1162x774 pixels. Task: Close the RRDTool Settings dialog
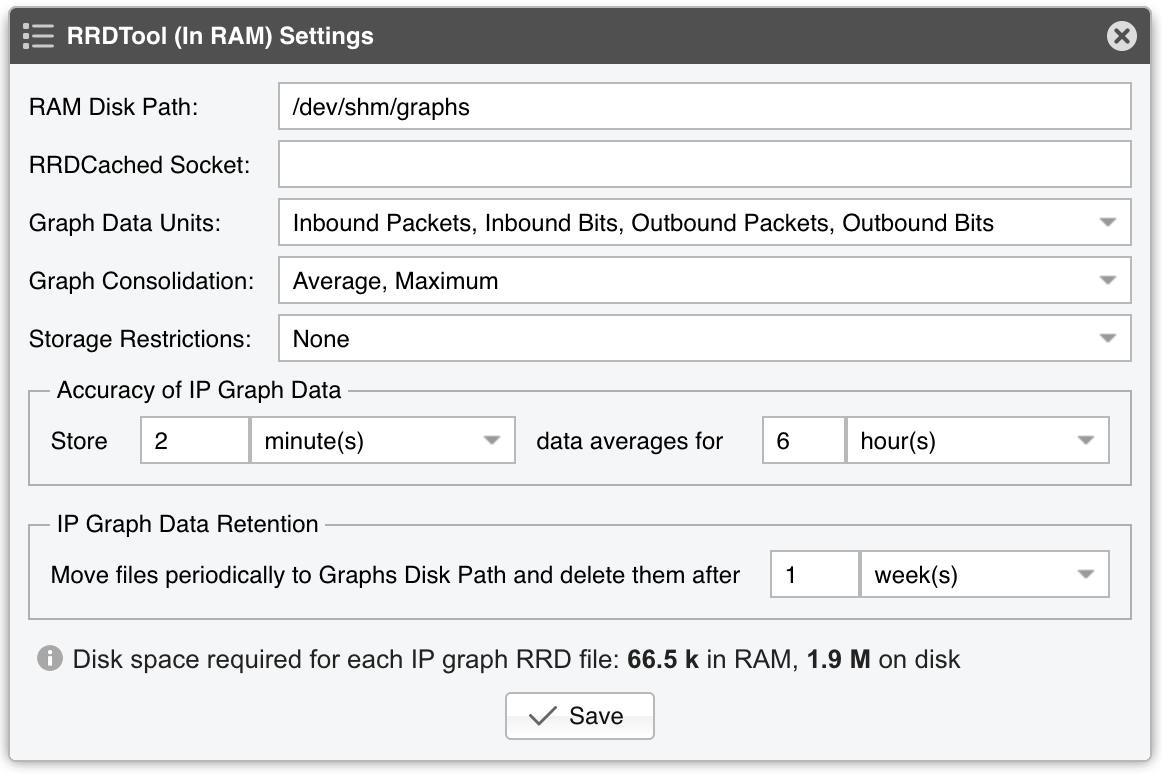(x=1121, y=36)
